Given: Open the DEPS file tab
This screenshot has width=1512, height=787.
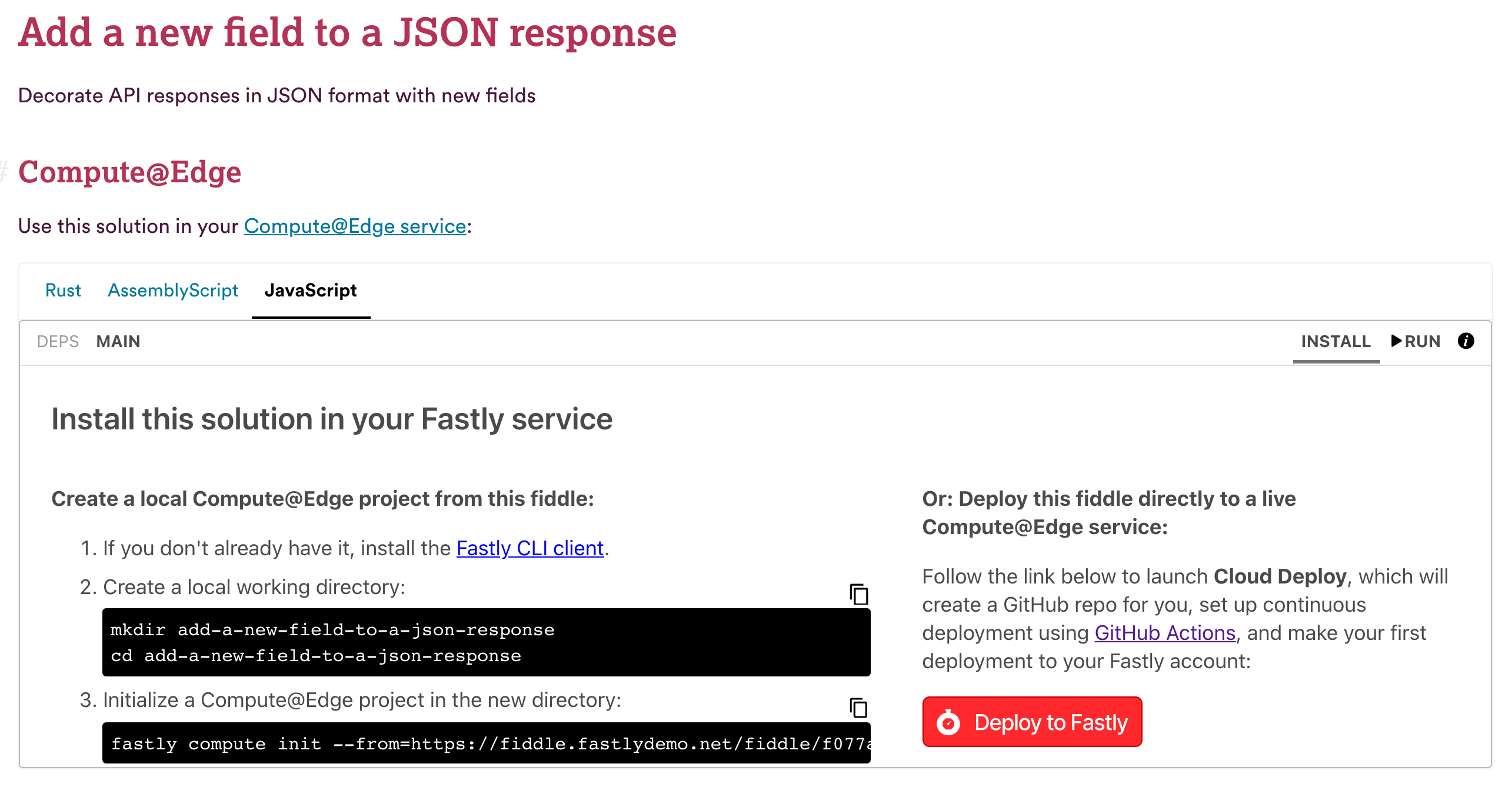Looking at the screenshot, I should [58, 341].
